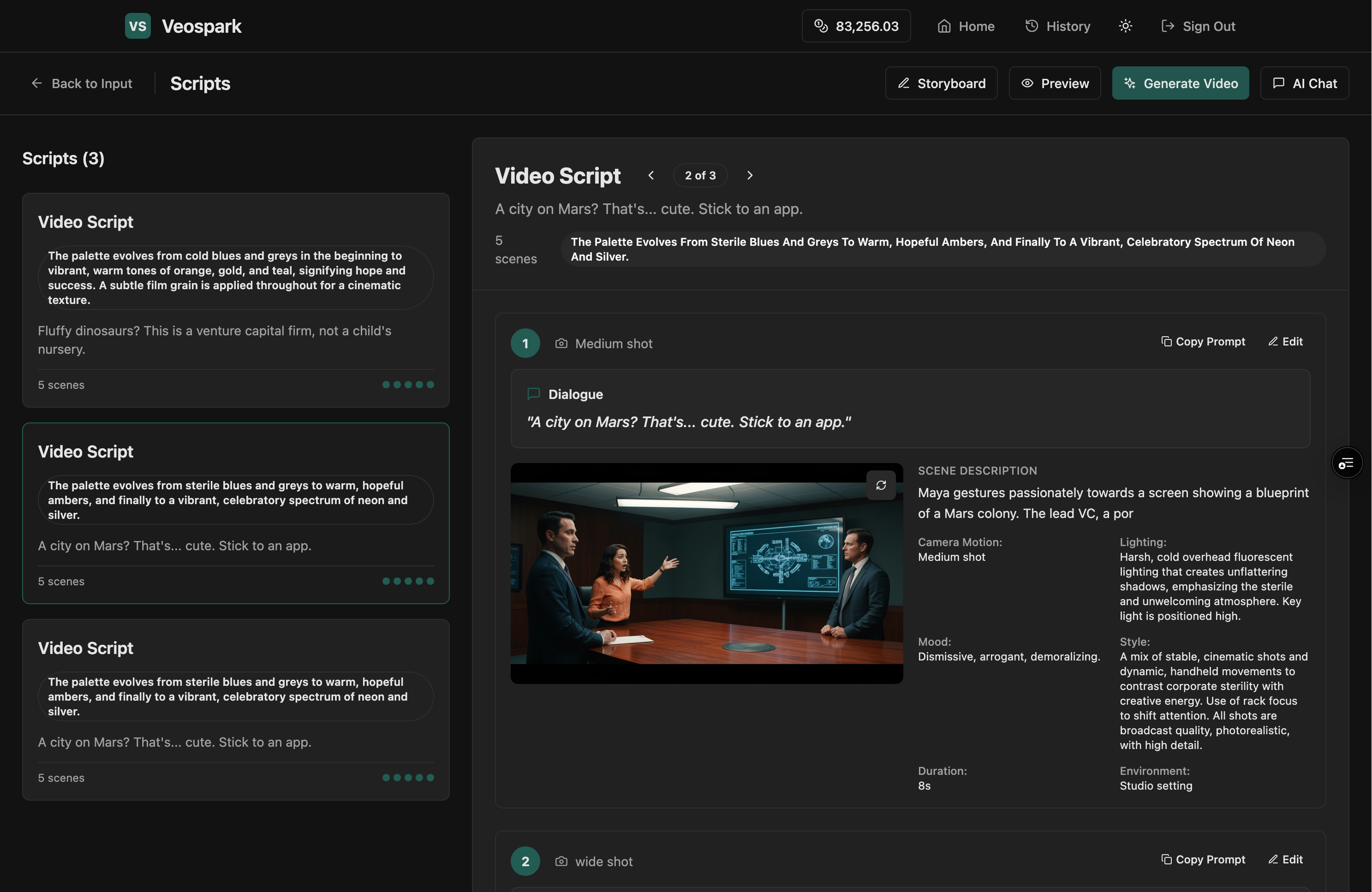Click the camera icon beside wide shot
This screenshot has height=892, width=1372.
tap(561, 862)
